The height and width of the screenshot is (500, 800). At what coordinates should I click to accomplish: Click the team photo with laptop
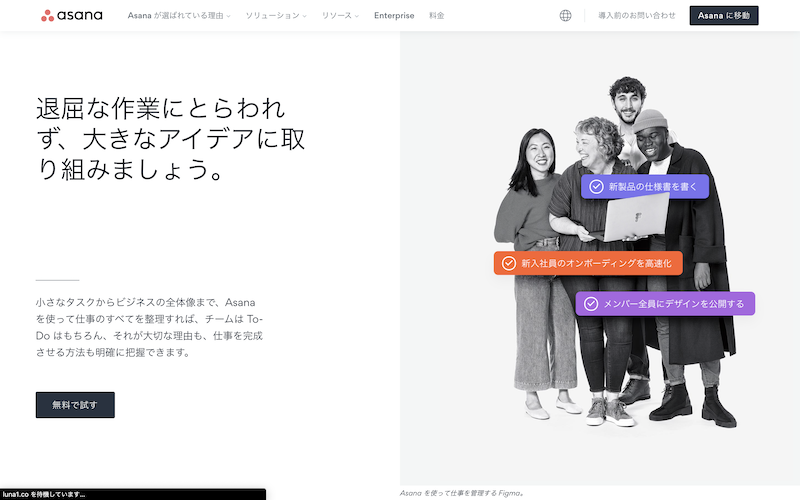615,253
